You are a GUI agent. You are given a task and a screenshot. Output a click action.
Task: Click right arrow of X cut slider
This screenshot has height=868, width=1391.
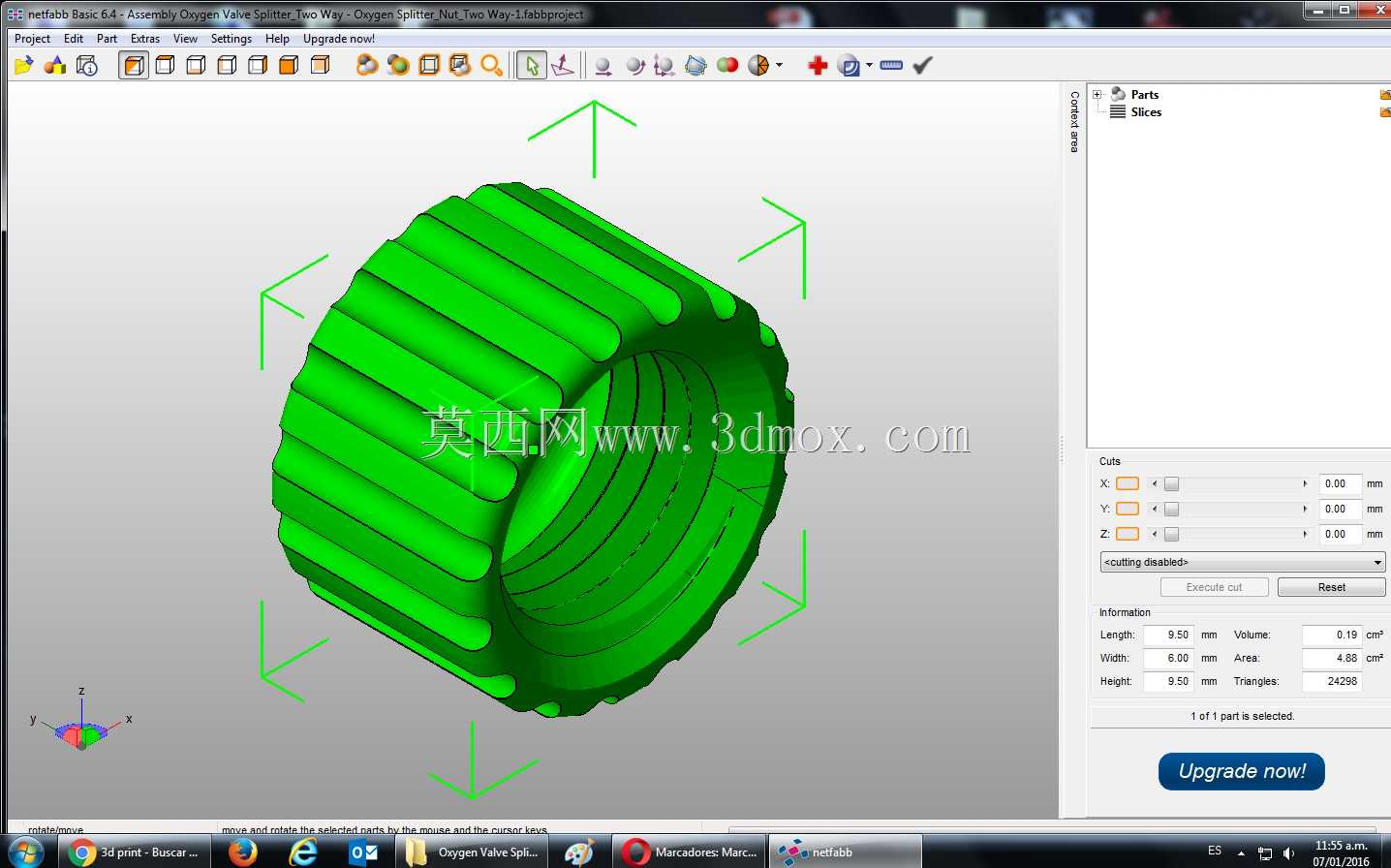1305,483
